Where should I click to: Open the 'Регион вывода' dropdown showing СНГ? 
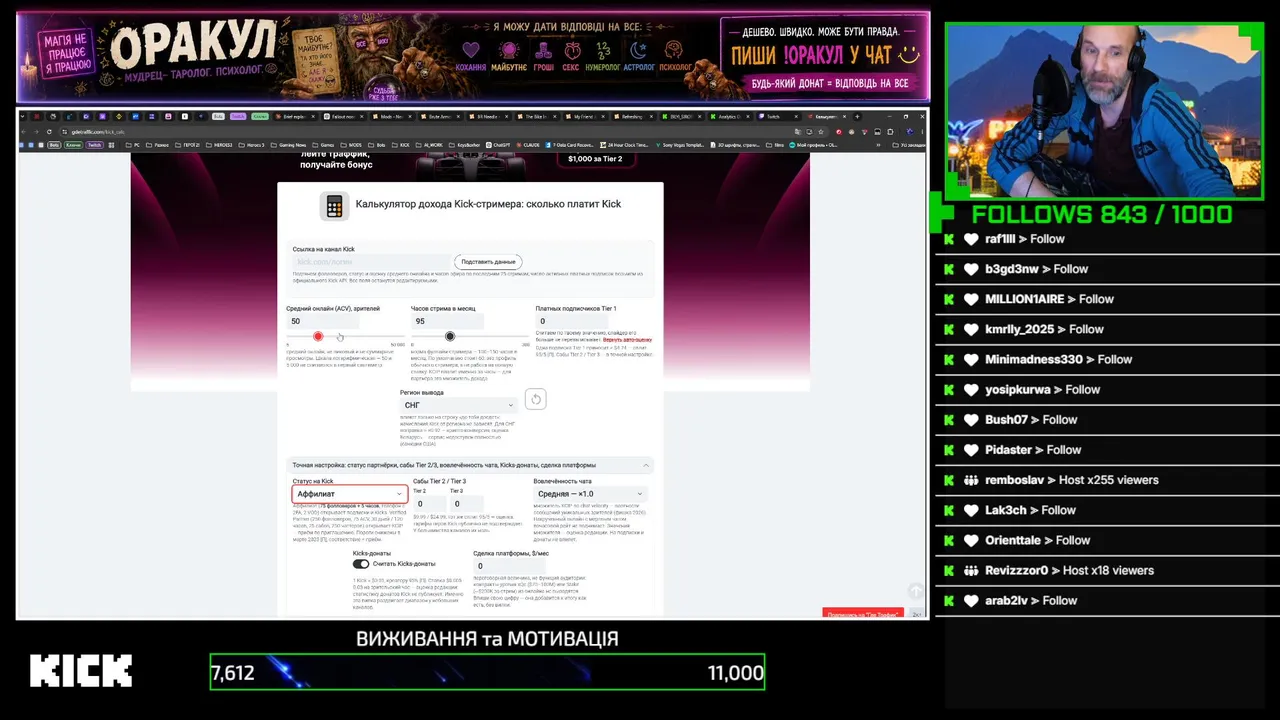(x=459, y=405)
